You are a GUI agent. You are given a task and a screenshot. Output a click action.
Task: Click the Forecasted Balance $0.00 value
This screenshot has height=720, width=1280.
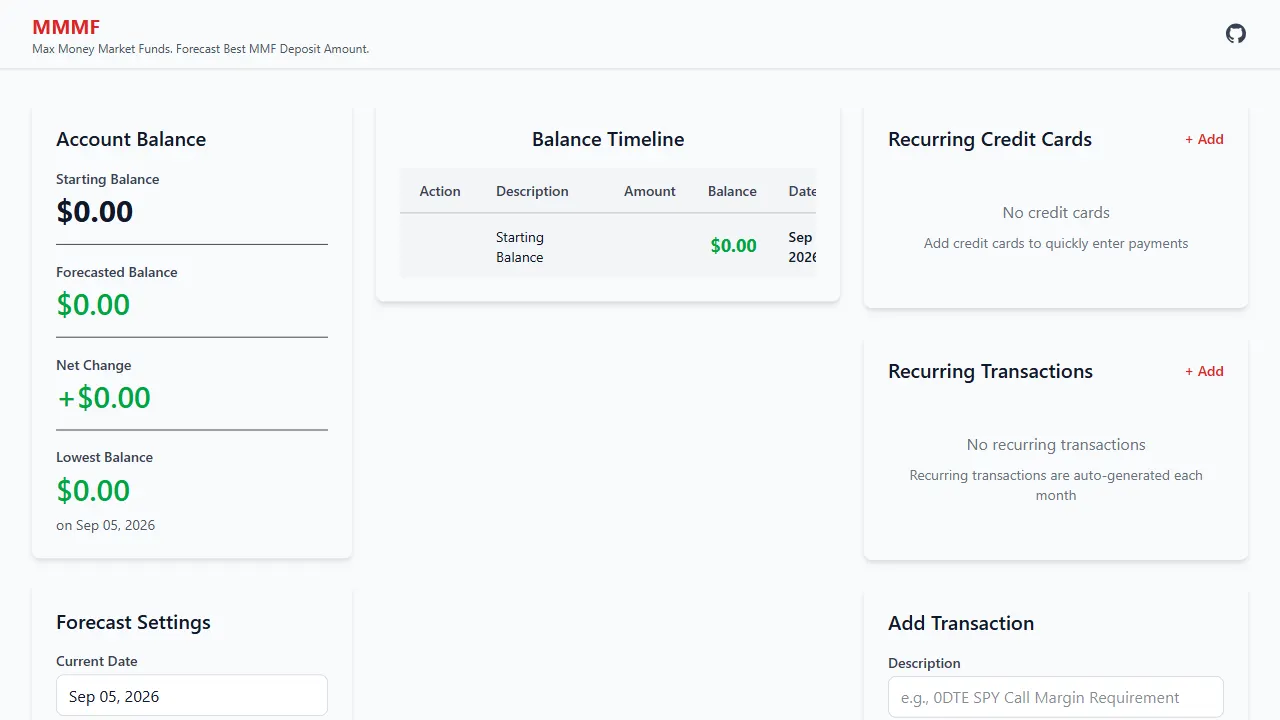tap(93, 305)
